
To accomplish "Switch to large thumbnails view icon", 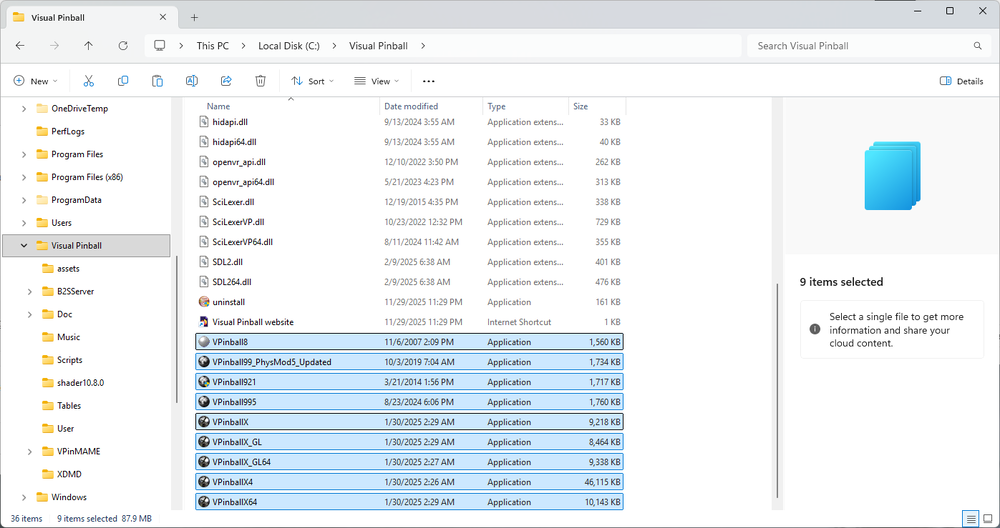I will [x=988, y=518].
